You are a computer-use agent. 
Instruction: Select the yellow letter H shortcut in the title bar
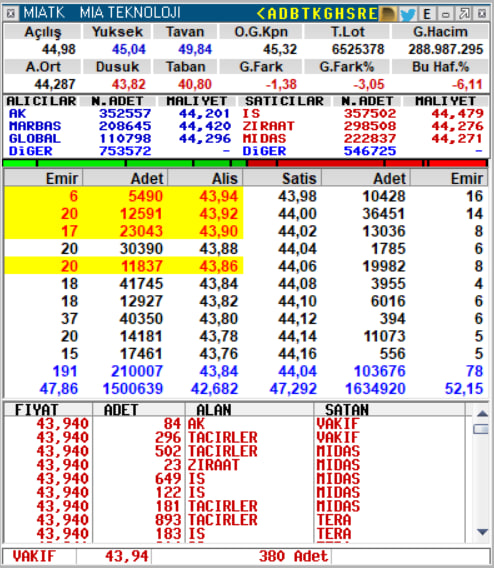coord(339,14)
